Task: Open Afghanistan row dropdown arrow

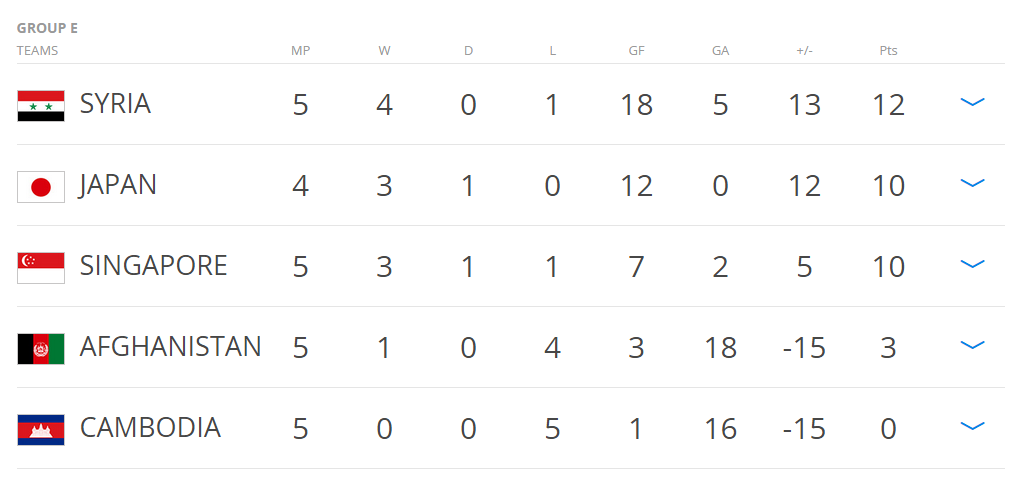Action: coord(972,346)
